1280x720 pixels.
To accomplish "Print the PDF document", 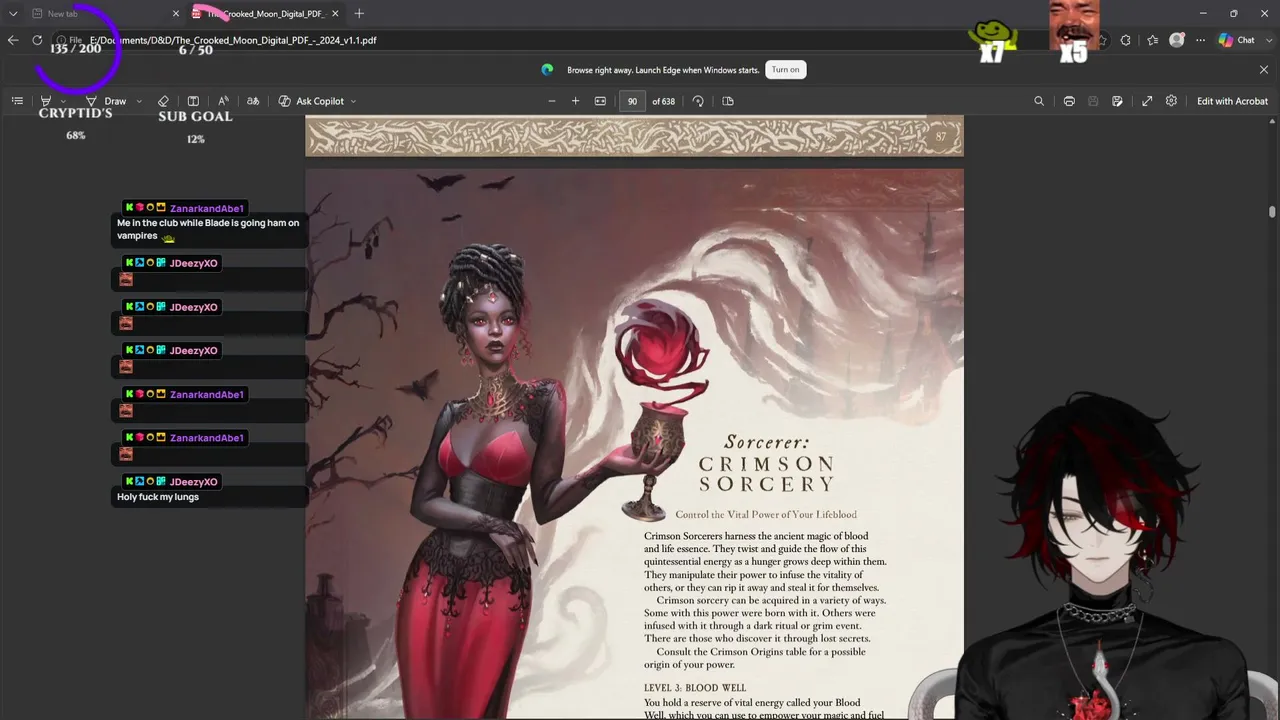I will coord(1069,101).
